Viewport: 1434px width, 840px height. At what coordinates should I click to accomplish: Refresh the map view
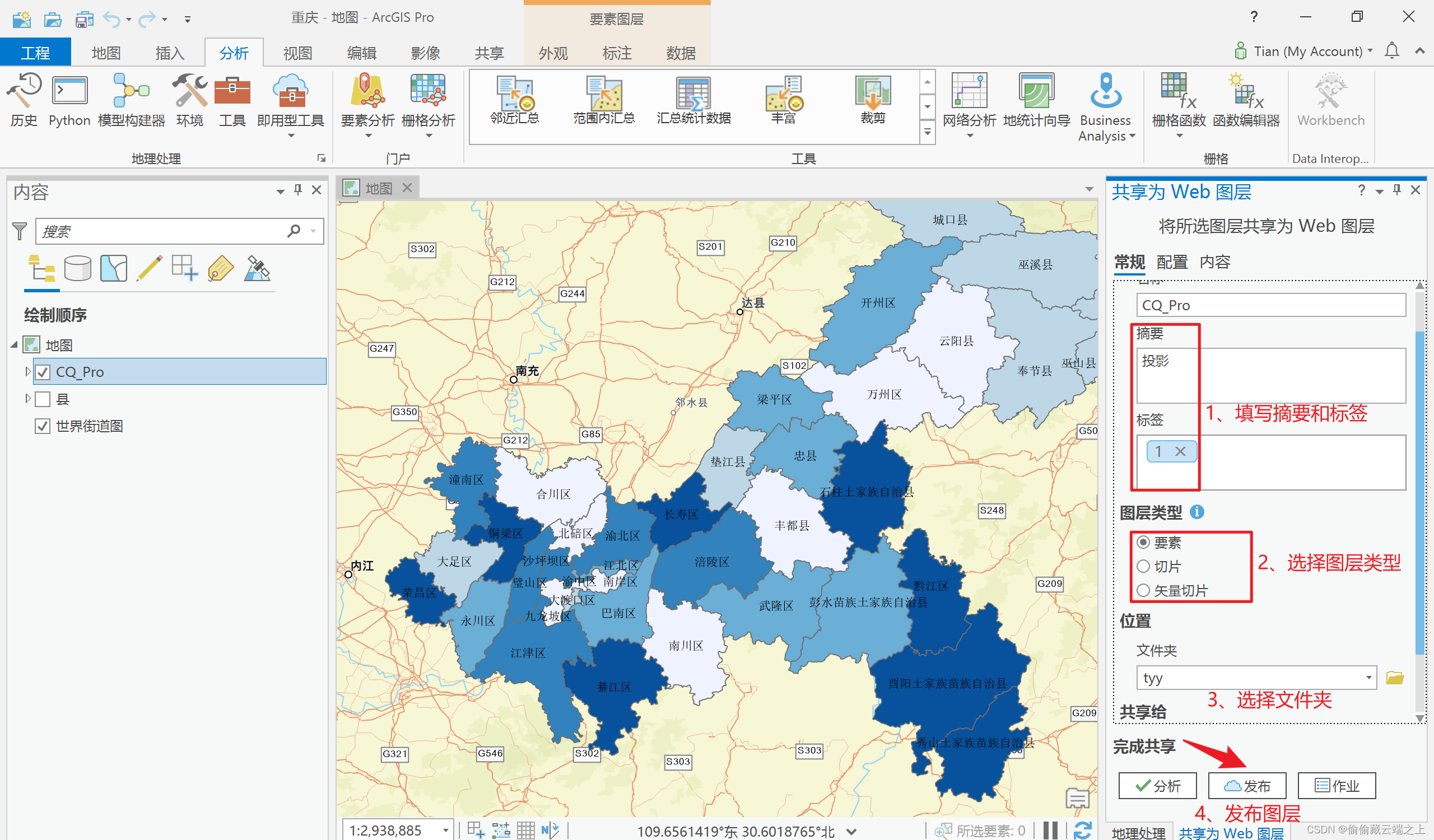tap(1082, 830)
